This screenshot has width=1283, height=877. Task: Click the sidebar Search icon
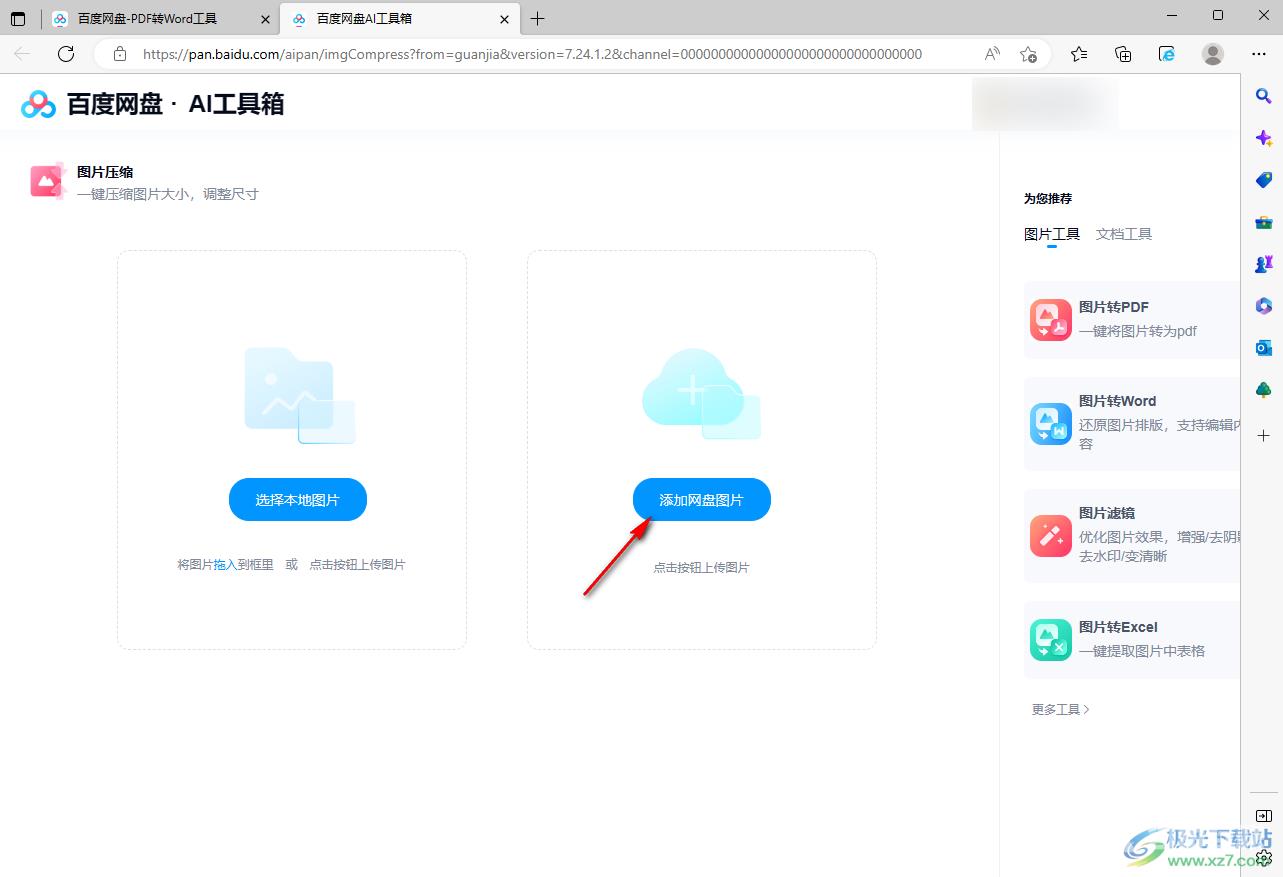(x=1263, y=96)
